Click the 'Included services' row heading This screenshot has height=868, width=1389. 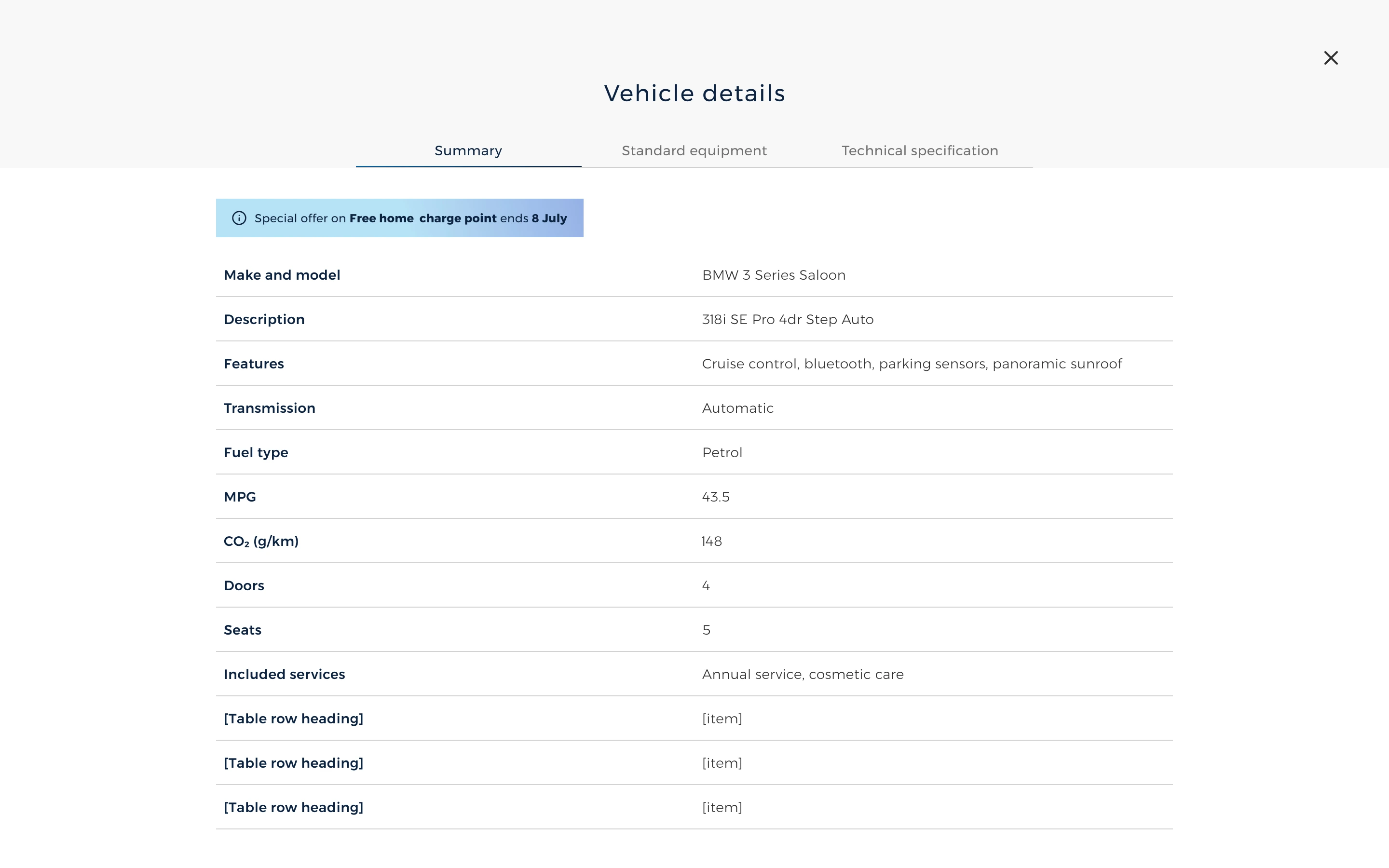[284, 675]
